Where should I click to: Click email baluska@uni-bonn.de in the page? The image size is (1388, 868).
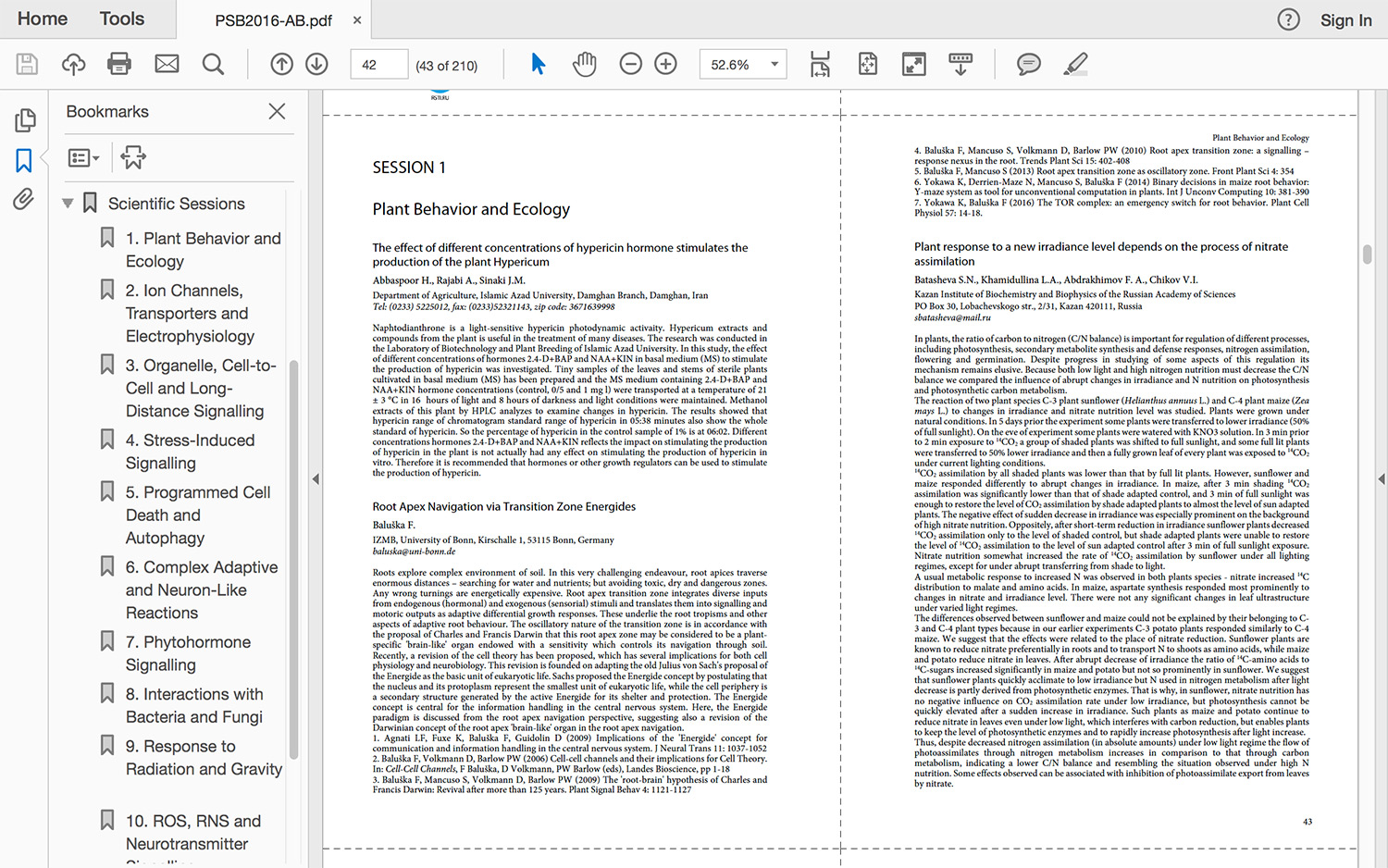tap(414, 551)
